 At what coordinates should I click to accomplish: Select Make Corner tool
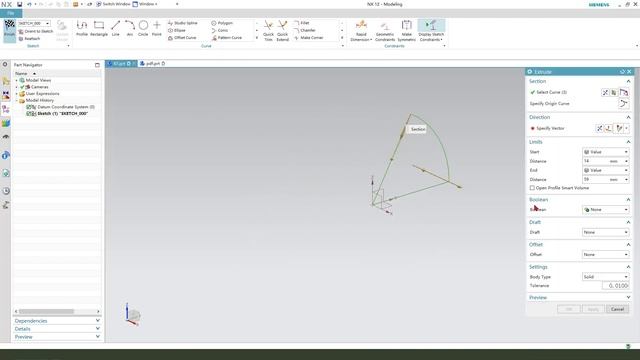pos(309,38)
